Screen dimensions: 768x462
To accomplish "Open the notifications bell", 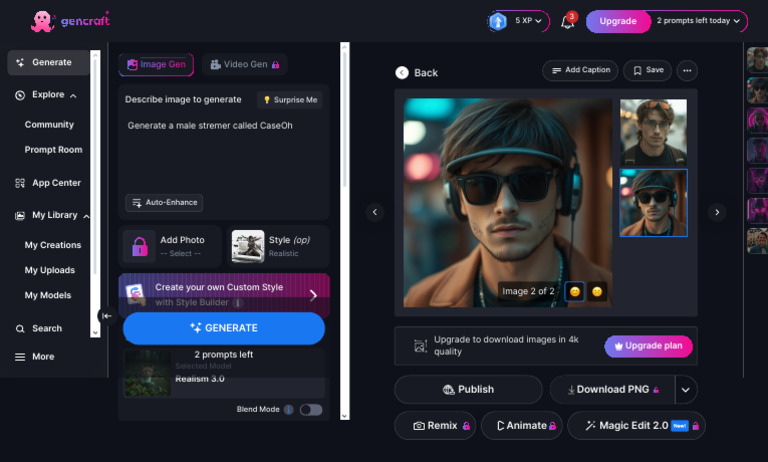I will tap(568, 22).
